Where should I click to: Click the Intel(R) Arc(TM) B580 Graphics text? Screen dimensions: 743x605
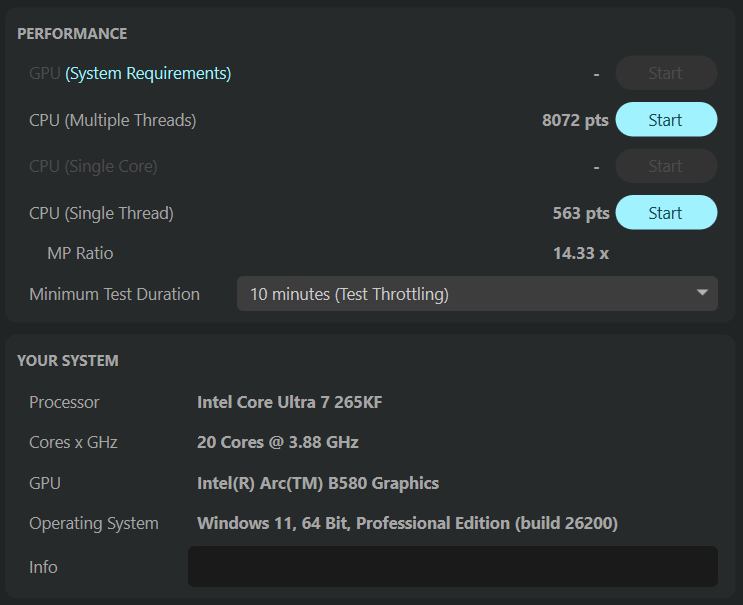pos(318,483)
